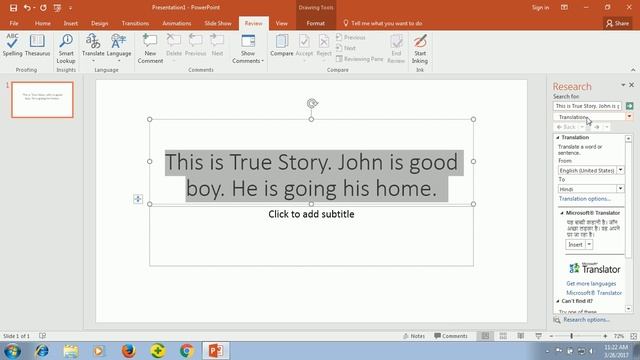The height and width of the screenshot is (360, 640).
Task: Open the Language options
Action: click(119, 49)
